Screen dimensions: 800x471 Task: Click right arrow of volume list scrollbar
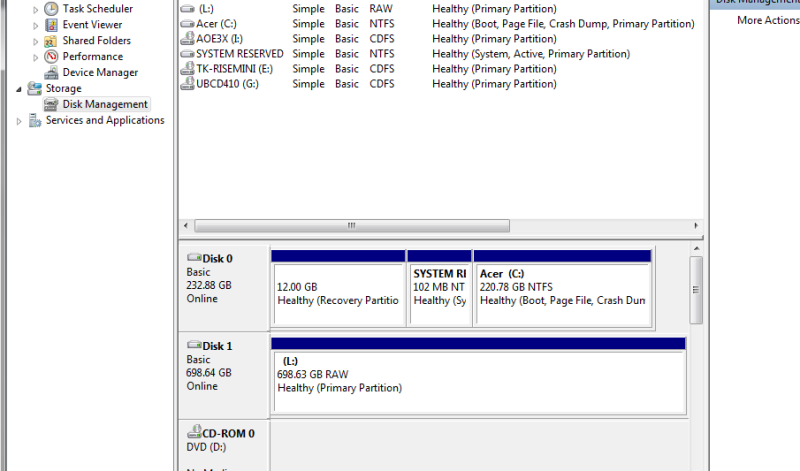[696, 226]
